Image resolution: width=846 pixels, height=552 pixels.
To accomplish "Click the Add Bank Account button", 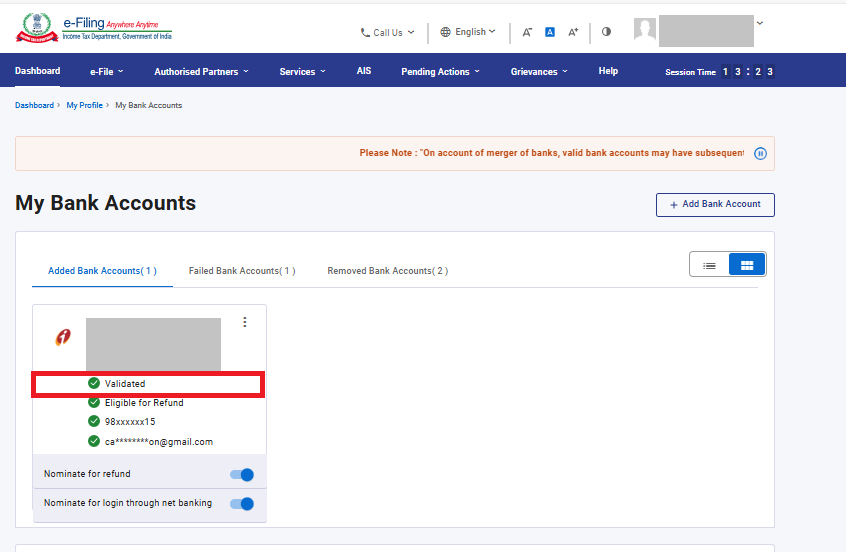I will 715,204.
